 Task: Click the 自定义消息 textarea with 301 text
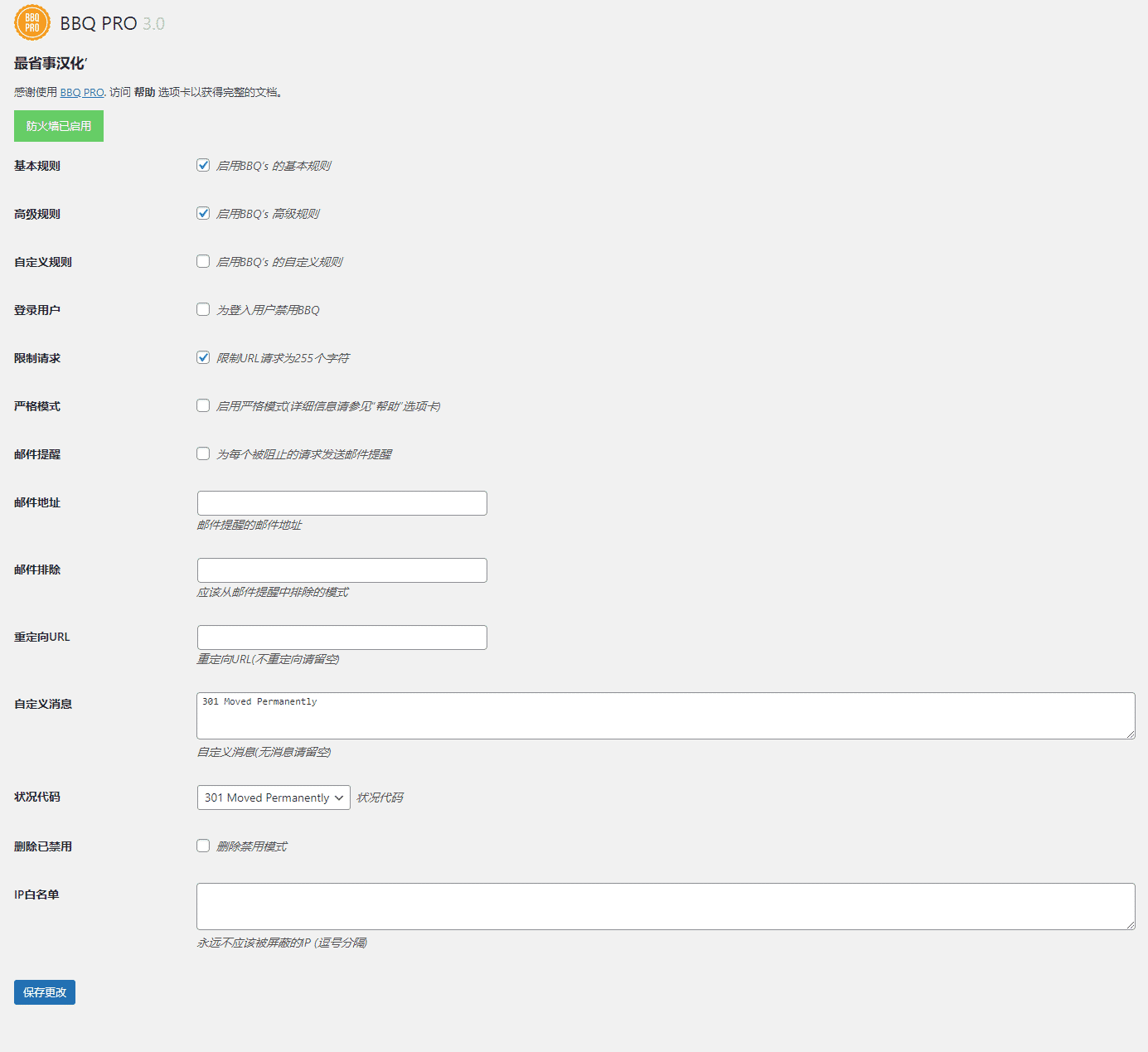click(x=666, y=715)
